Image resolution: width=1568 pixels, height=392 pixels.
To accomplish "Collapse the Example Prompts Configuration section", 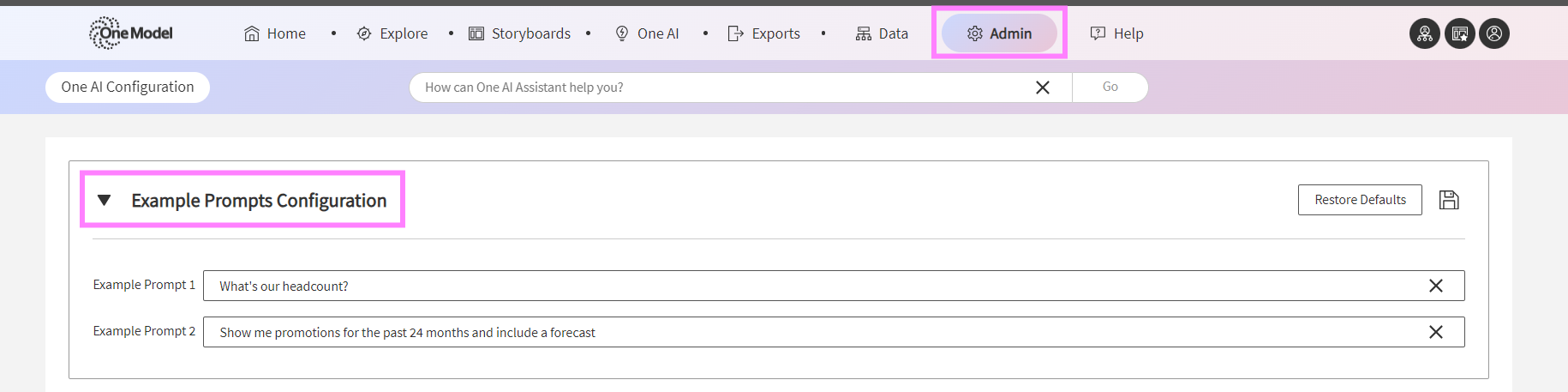I will pyautogui.click(x=105, y=200).
